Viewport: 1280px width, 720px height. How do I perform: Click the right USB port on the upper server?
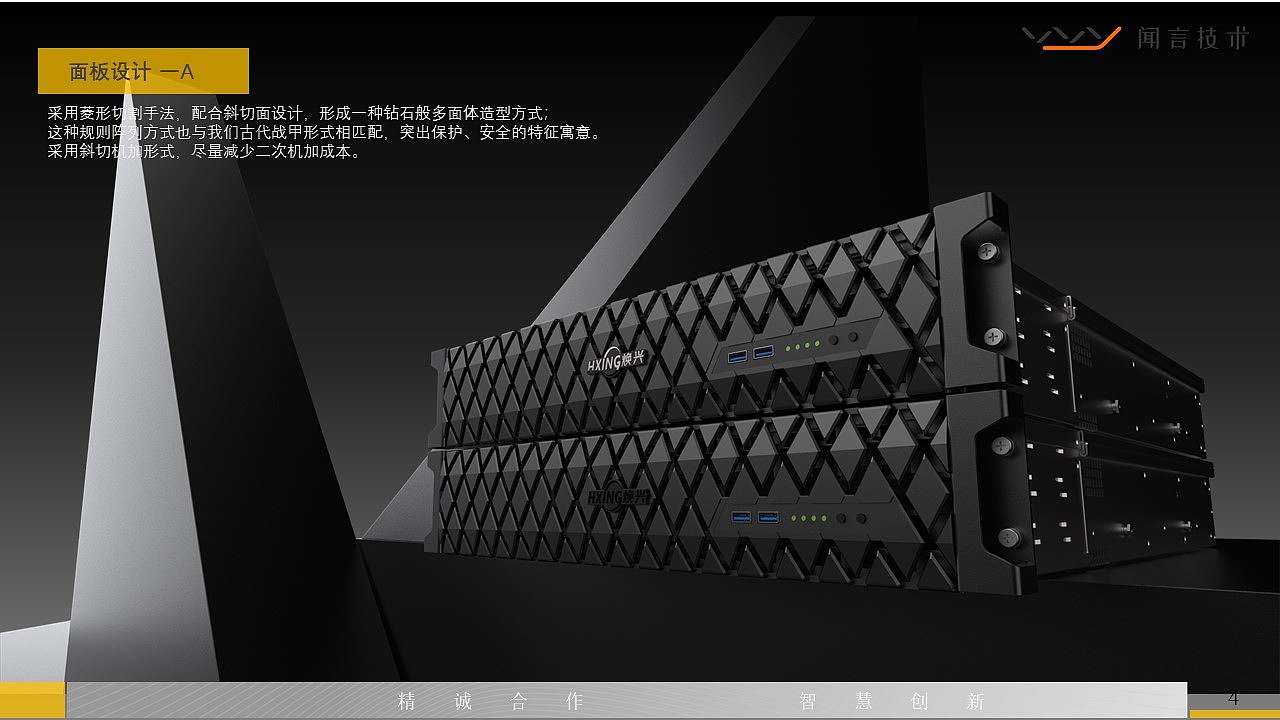tap(763, 351)
